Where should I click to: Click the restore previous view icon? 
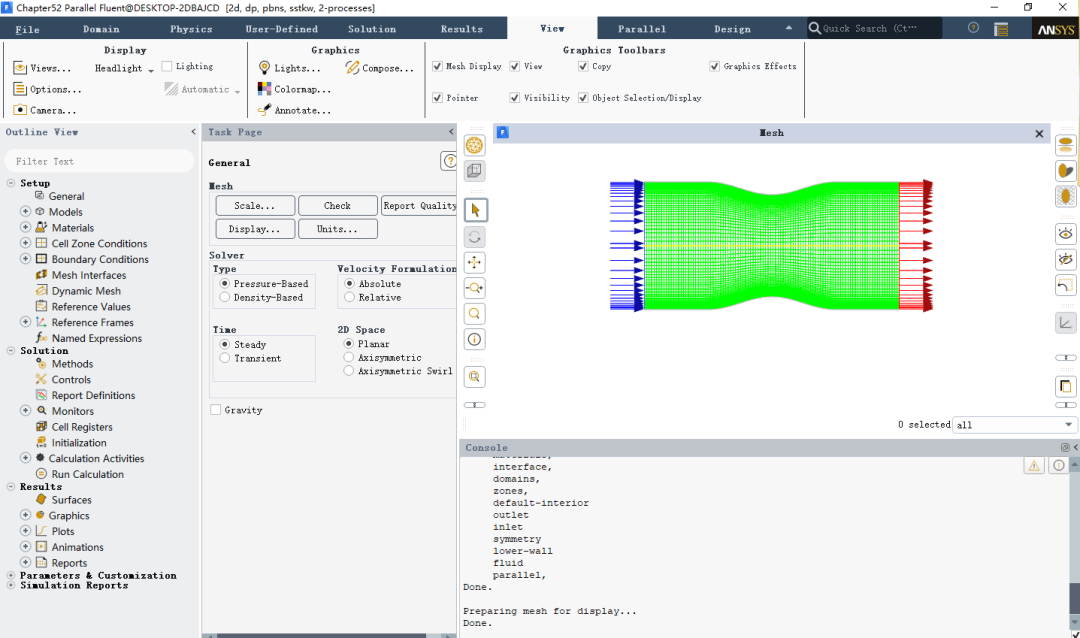(1066, 285)
